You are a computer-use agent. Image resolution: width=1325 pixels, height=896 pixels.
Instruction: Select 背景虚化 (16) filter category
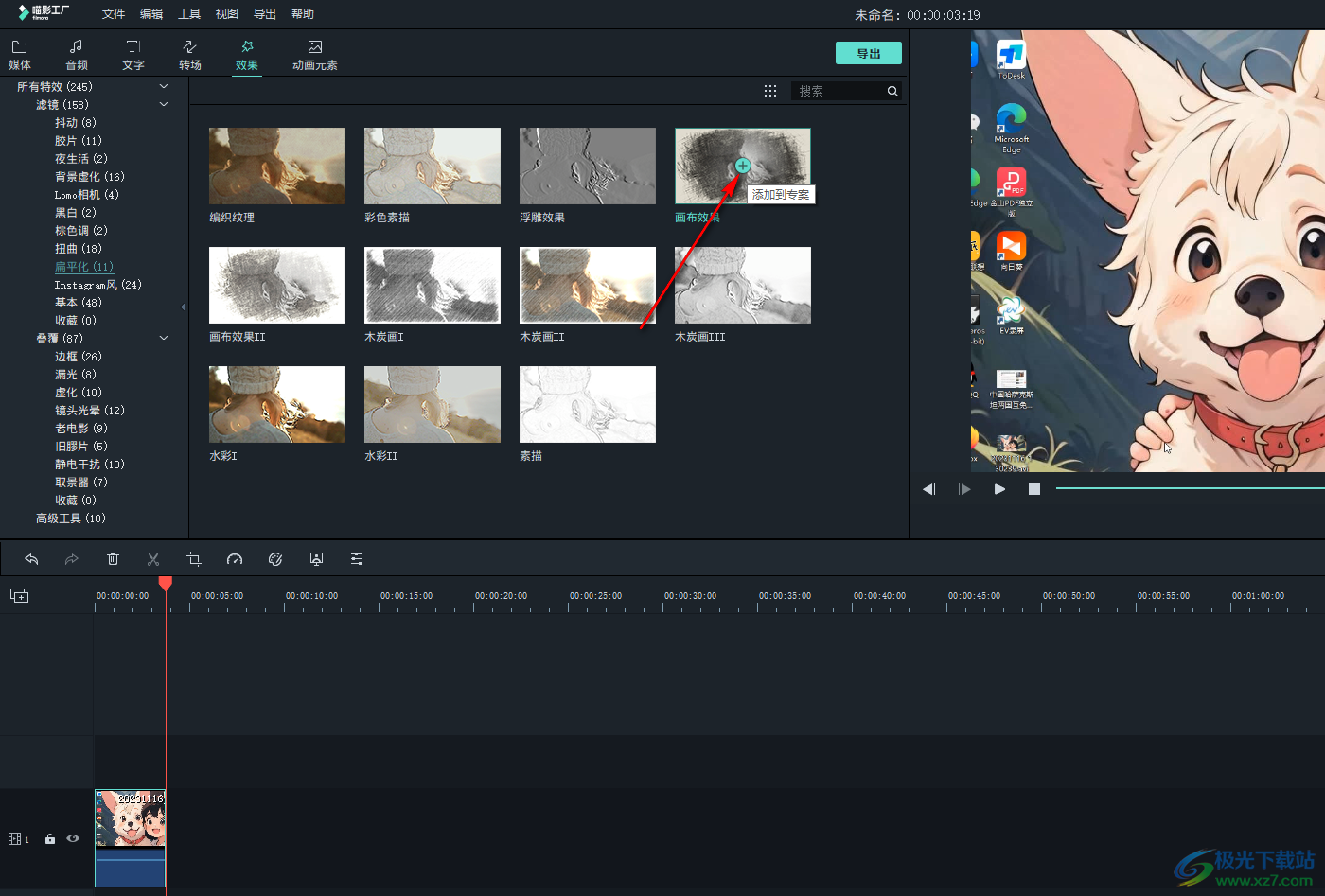[x=89, y=177]
